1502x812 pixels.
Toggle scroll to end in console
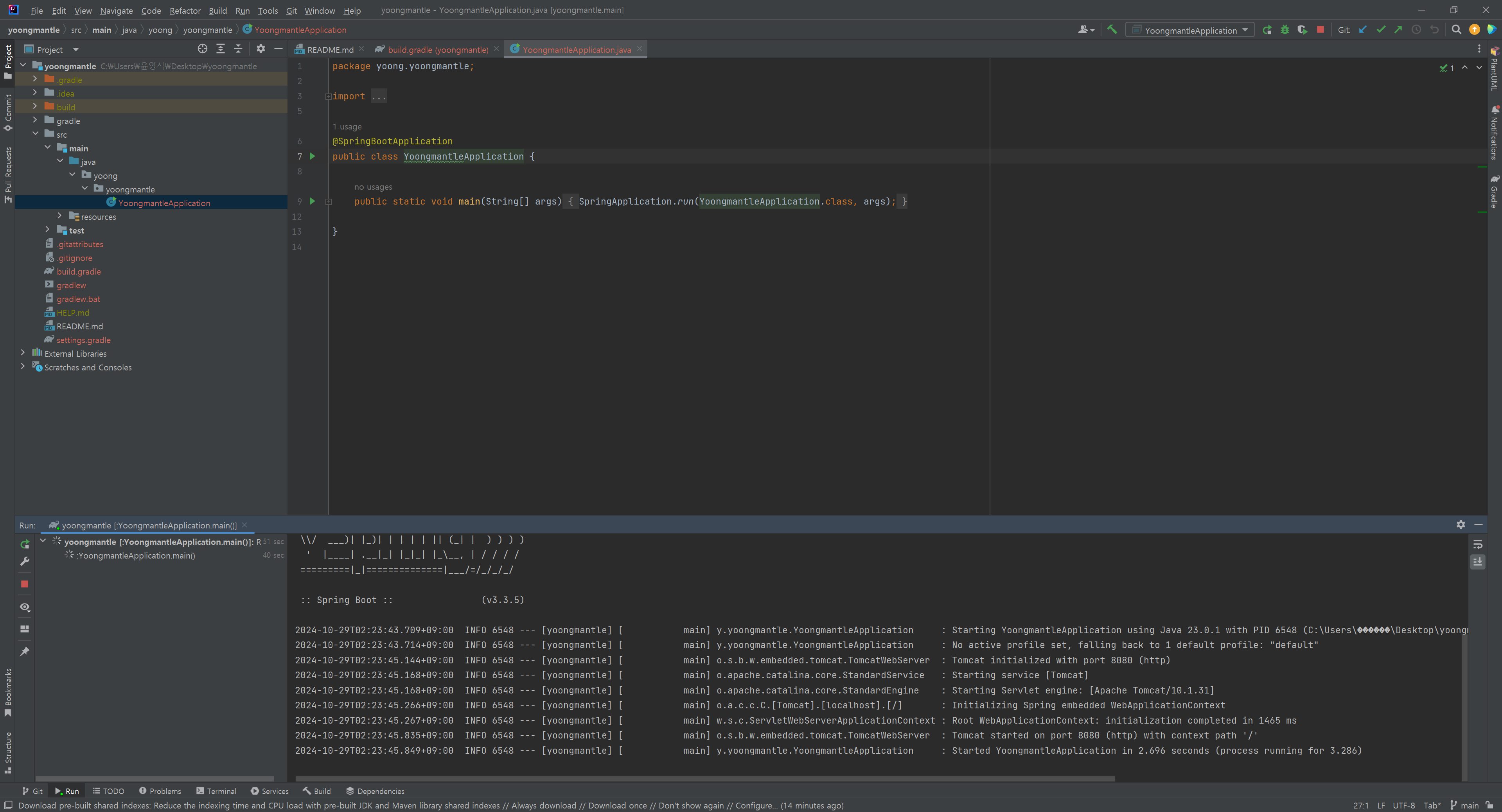click(x=1477, y=561)
